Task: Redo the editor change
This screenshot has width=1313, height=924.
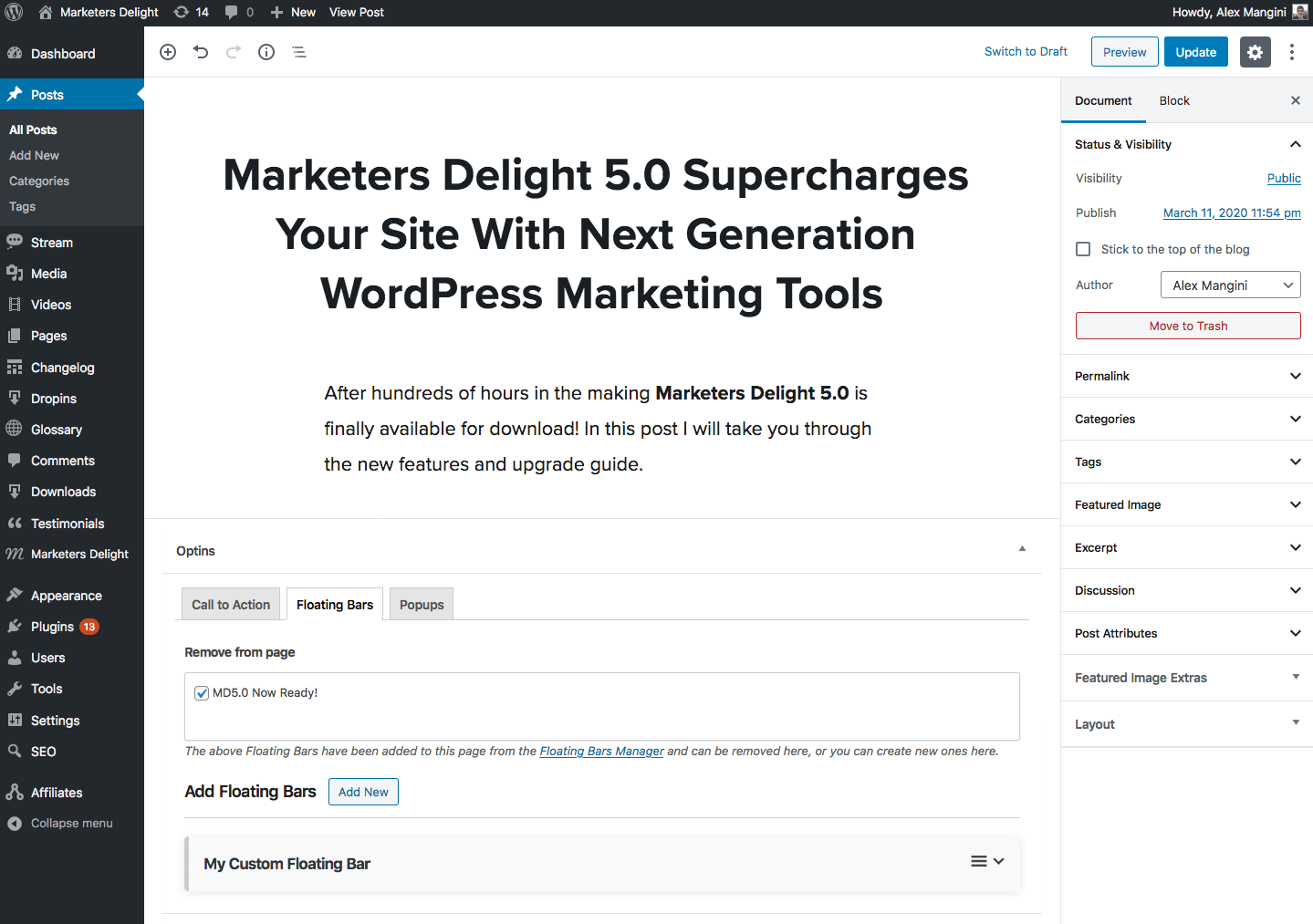Action: click(234, 52)
